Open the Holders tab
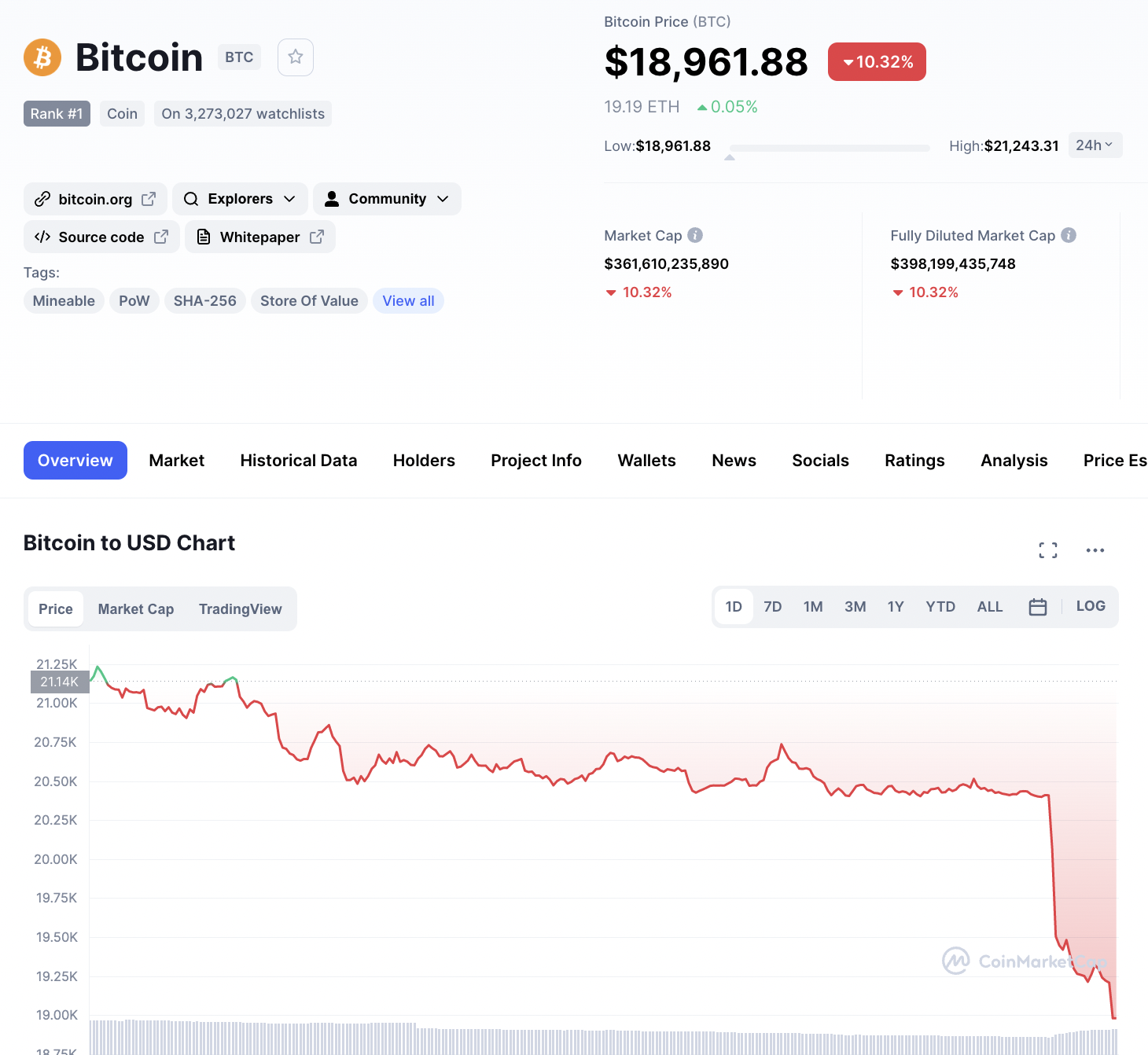This screenshot has height=1055, width=1148. (424, 461)
